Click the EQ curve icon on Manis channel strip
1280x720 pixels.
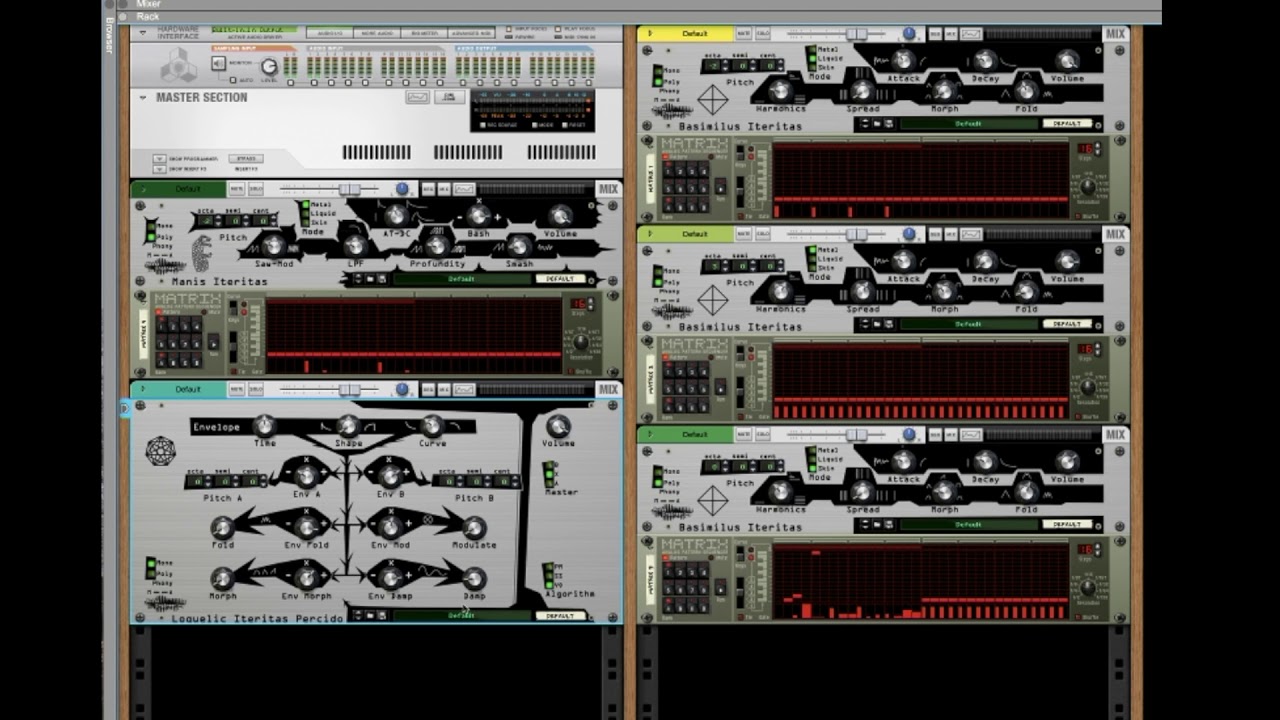coord(464,189)
